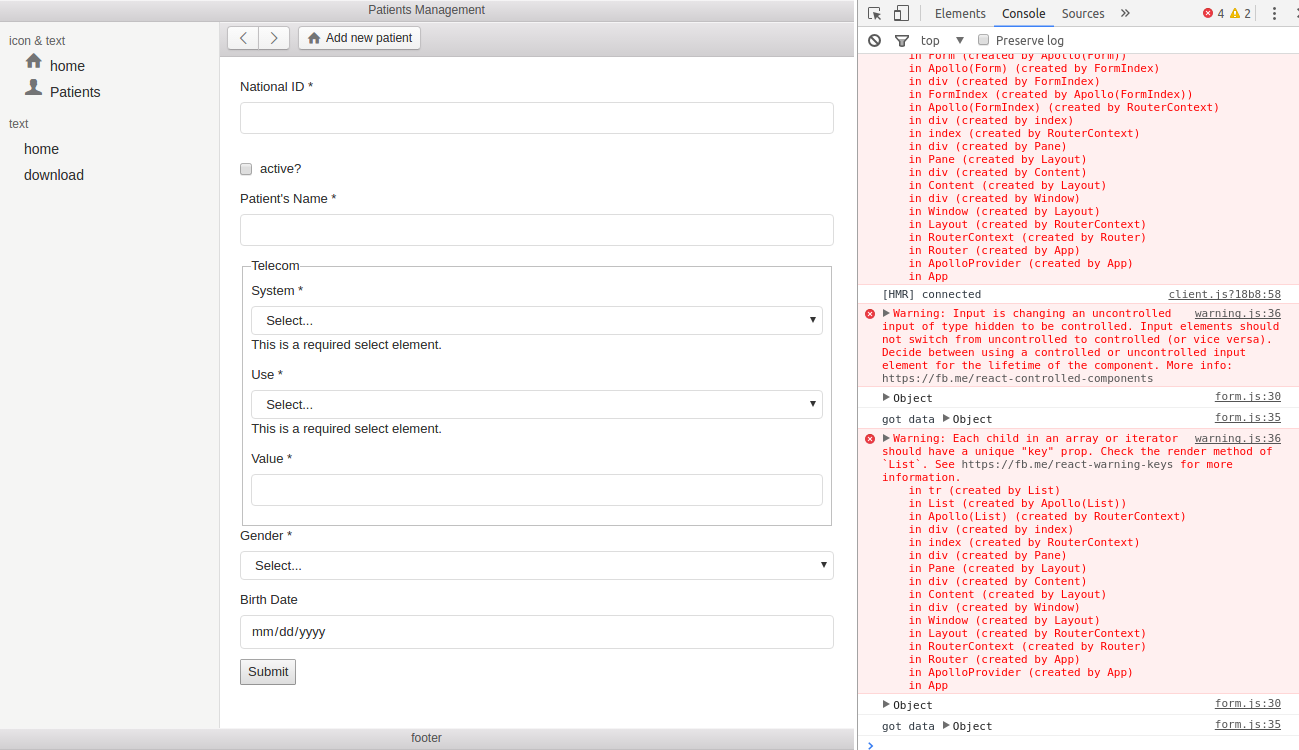Click the Patients person icon in the sidebar

(34, 88)
